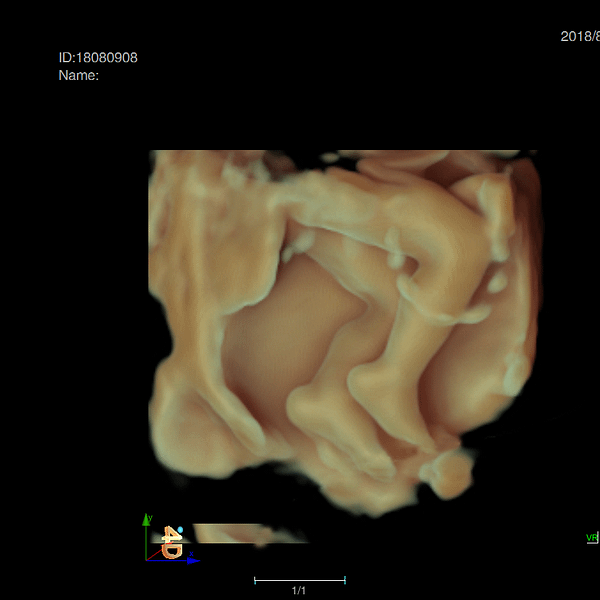This screenshot has height=600, width=600.
Task: Click the small blue dot beside 4D logo
Action: (x=180, y=530)
